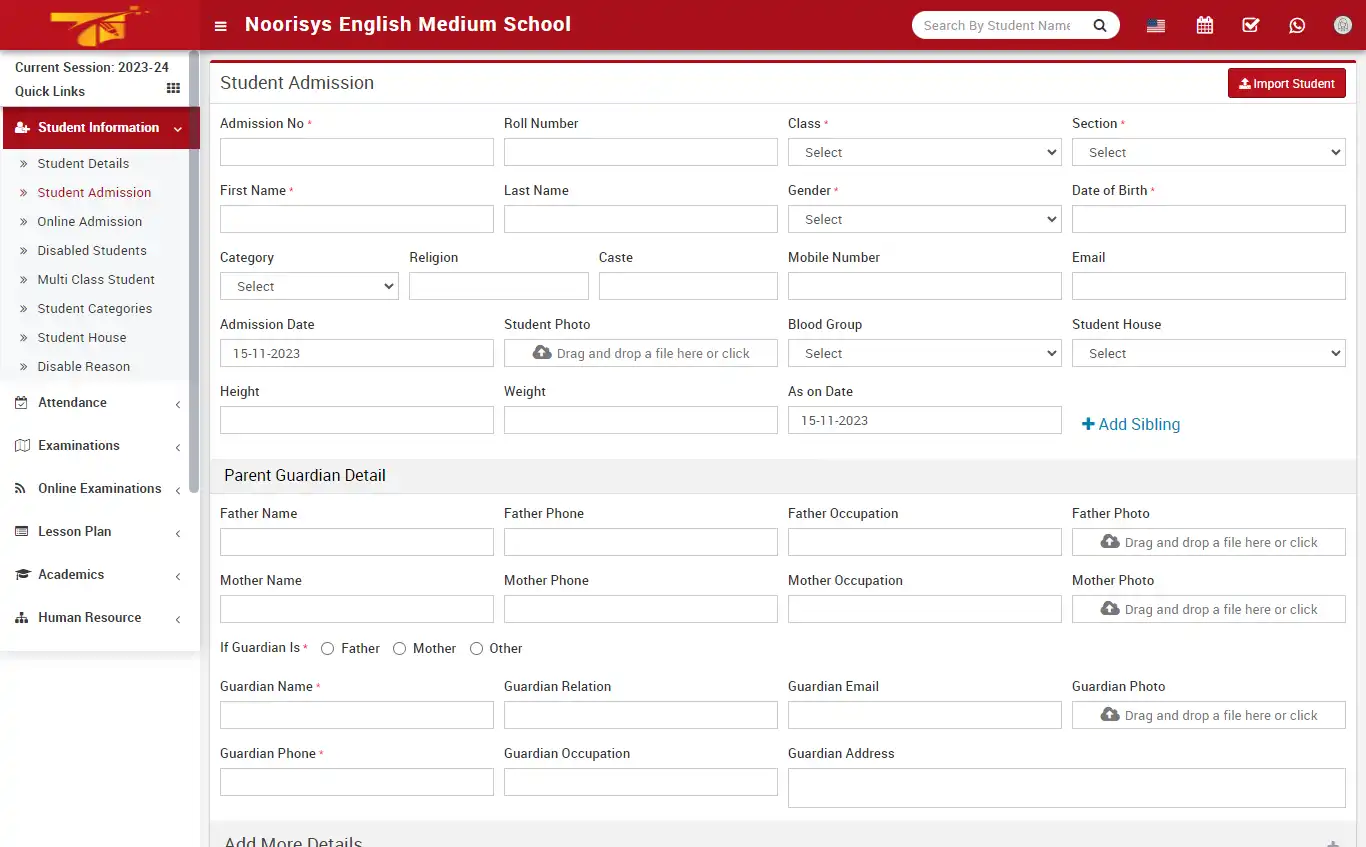This screenshot has height=847, width=1366.
Task: Expand the Add More Details section
Action: tap(293, 841)
